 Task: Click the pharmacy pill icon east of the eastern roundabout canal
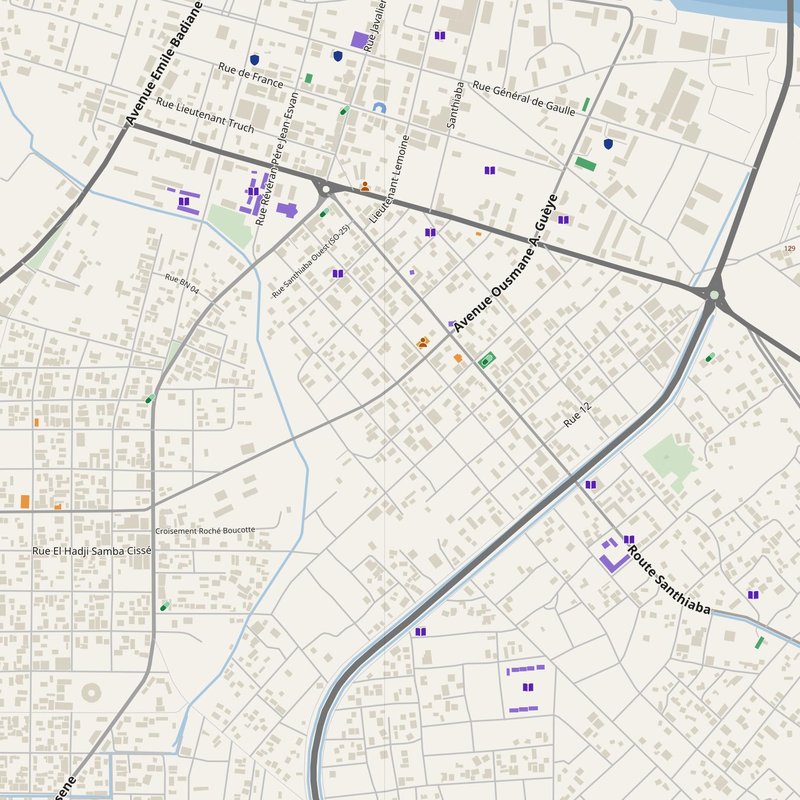point(710,357)
